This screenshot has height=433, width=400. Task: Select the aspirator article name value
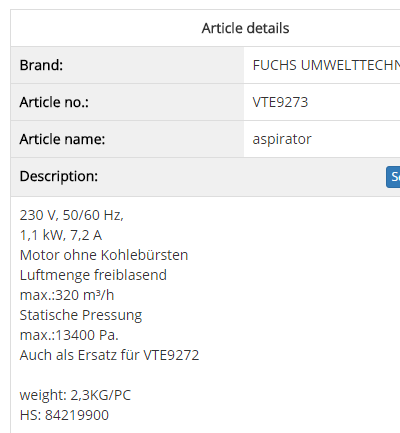click(x=282, y=139)
